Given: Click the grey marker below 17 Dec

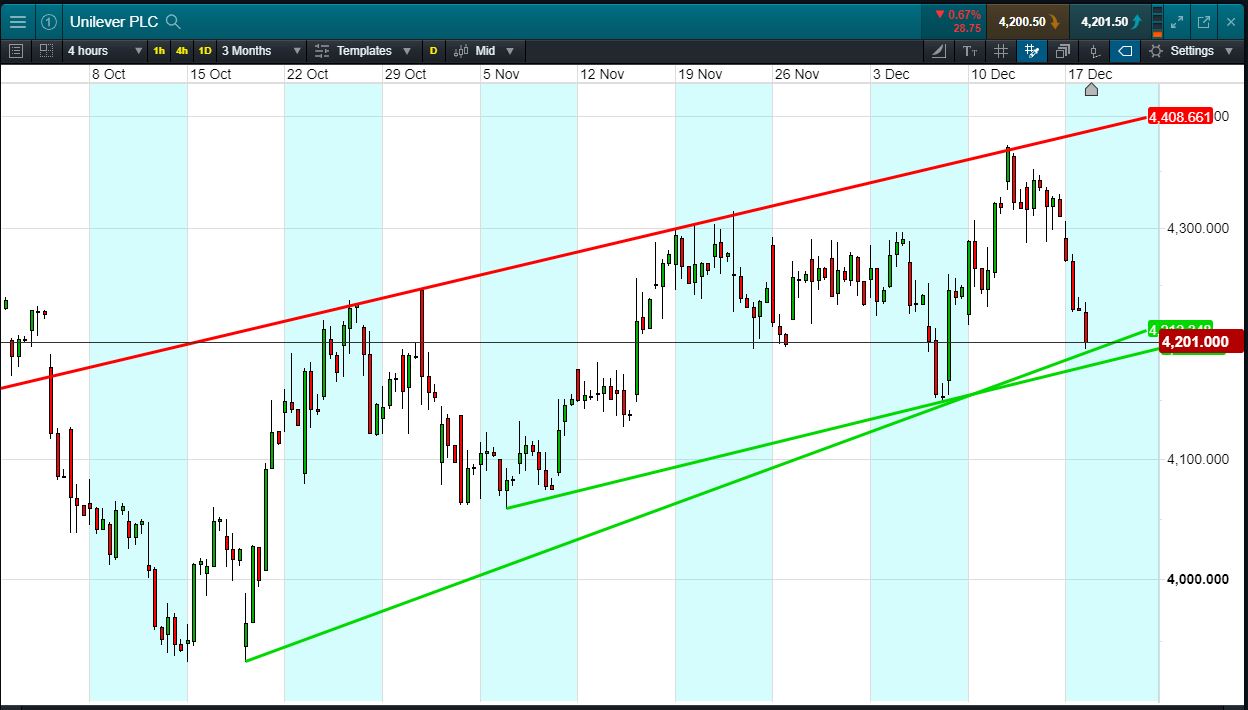Looking at the screenshot, I should (x=1091, y=89).
